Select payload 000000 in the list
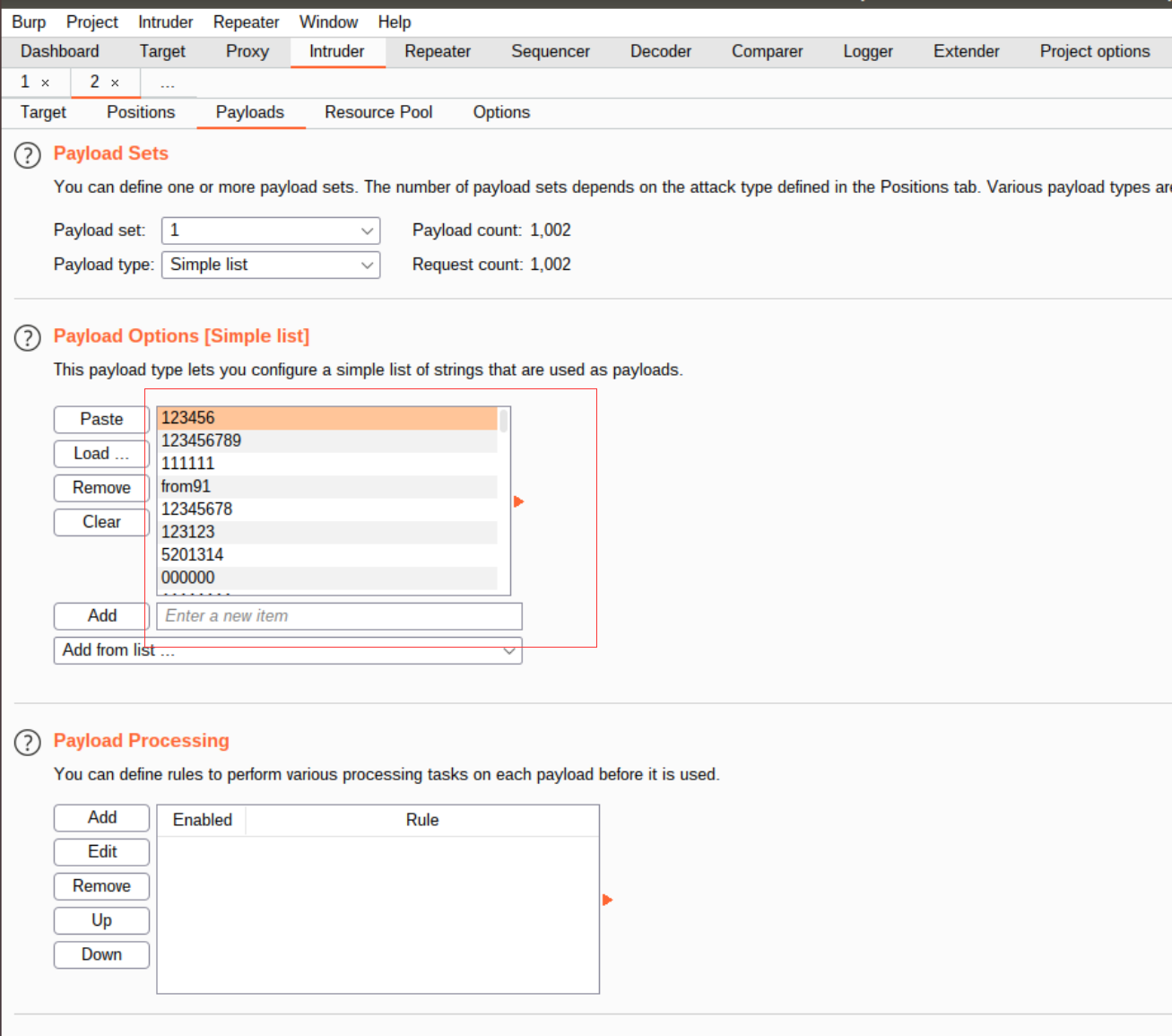Screen dimensions: 1172x1036 327,579
